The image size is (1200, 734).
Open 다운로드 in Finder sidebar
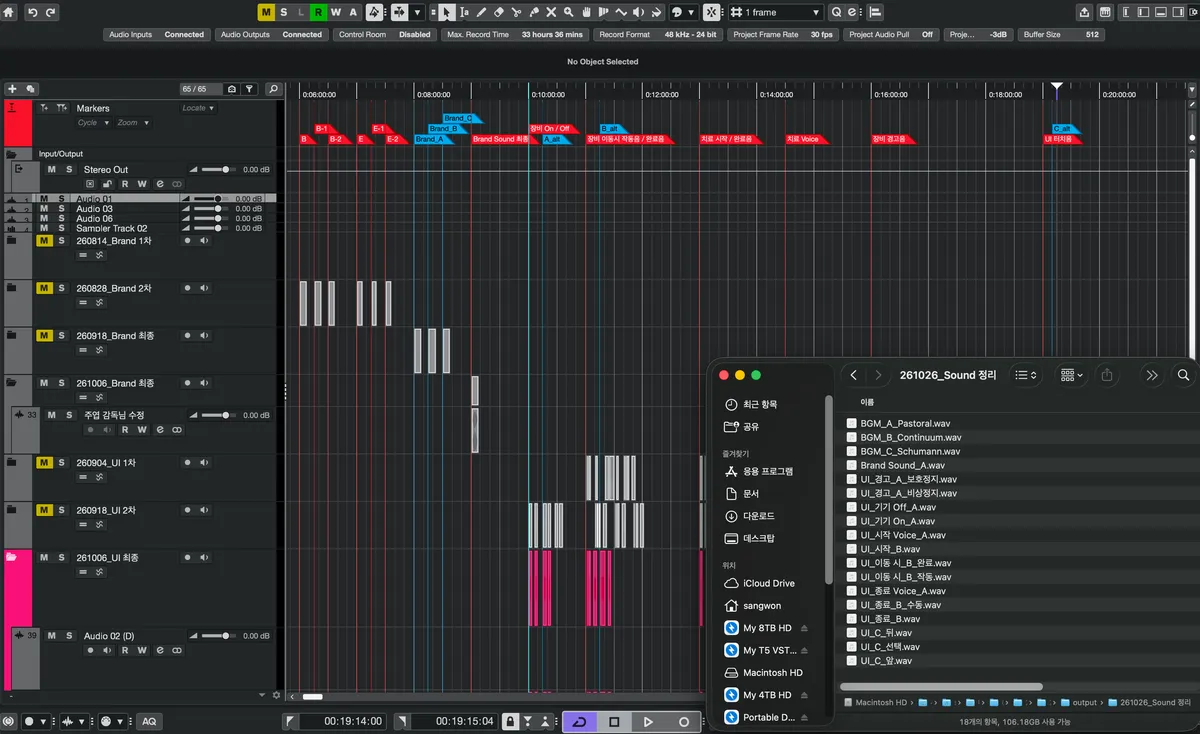click(x=758, y=516)
